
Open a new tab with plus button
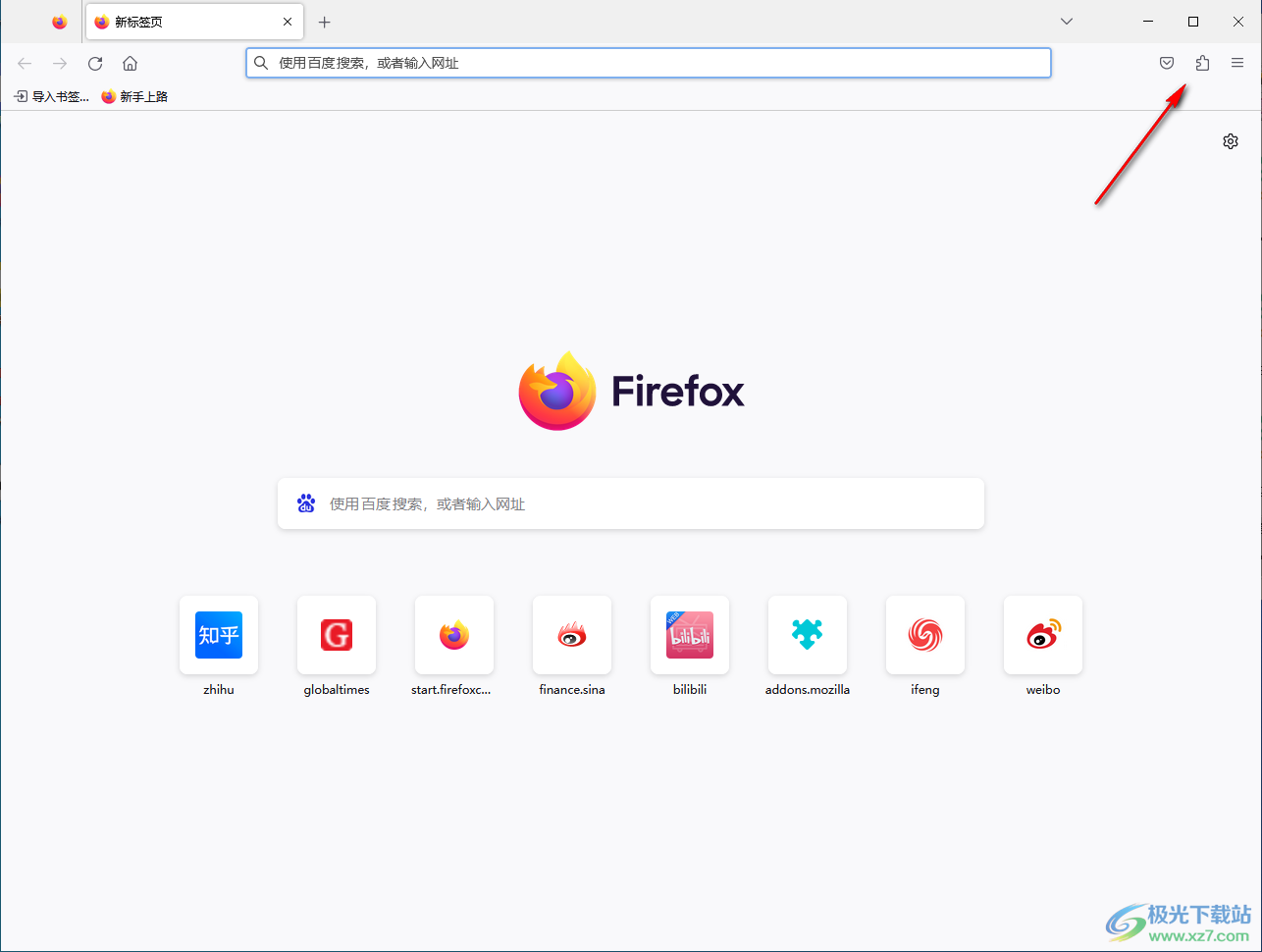click(x=325, y=22)
